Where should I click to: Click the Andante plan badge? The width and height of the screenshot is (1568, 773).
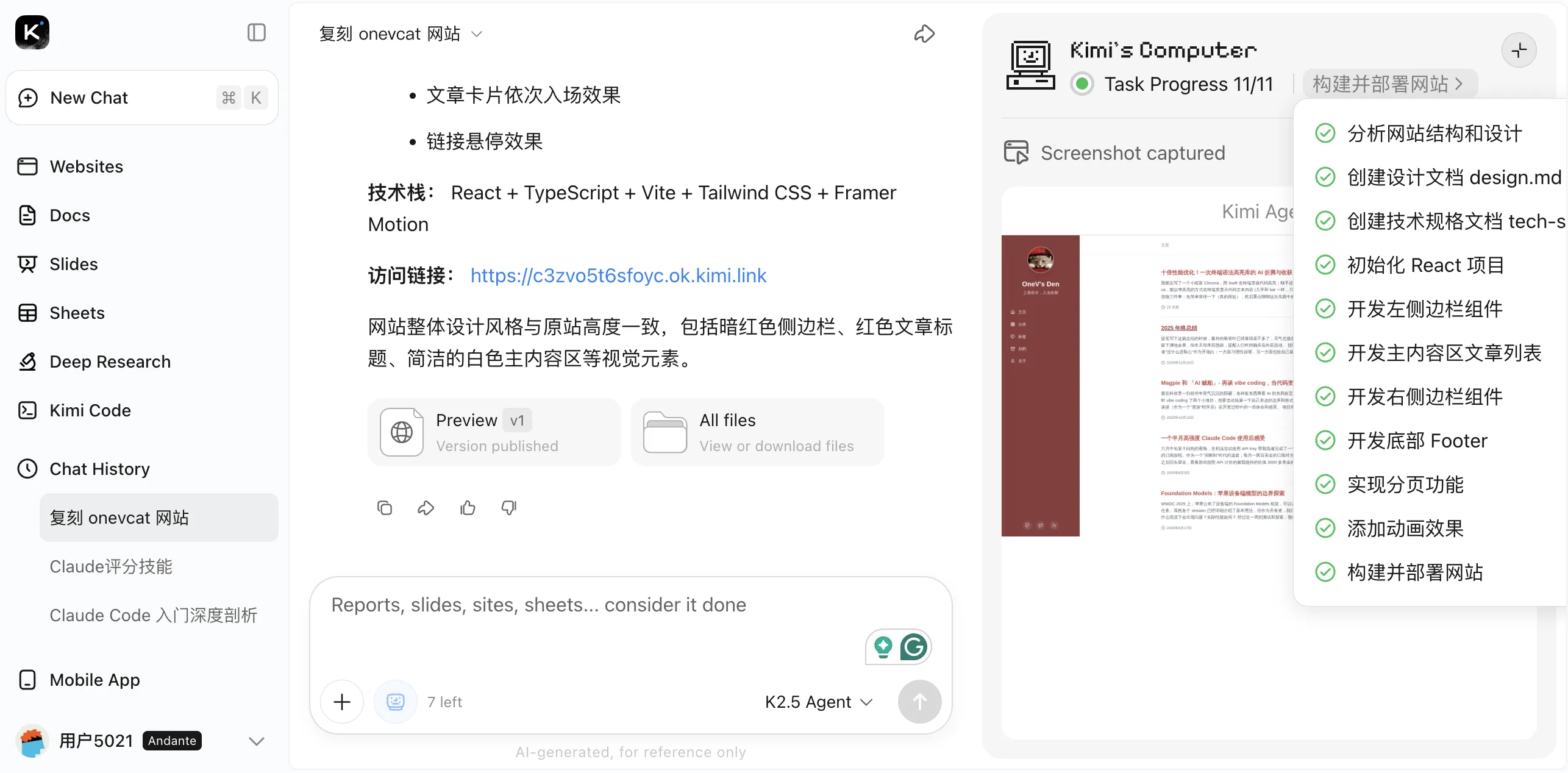(x=172, y=741)
